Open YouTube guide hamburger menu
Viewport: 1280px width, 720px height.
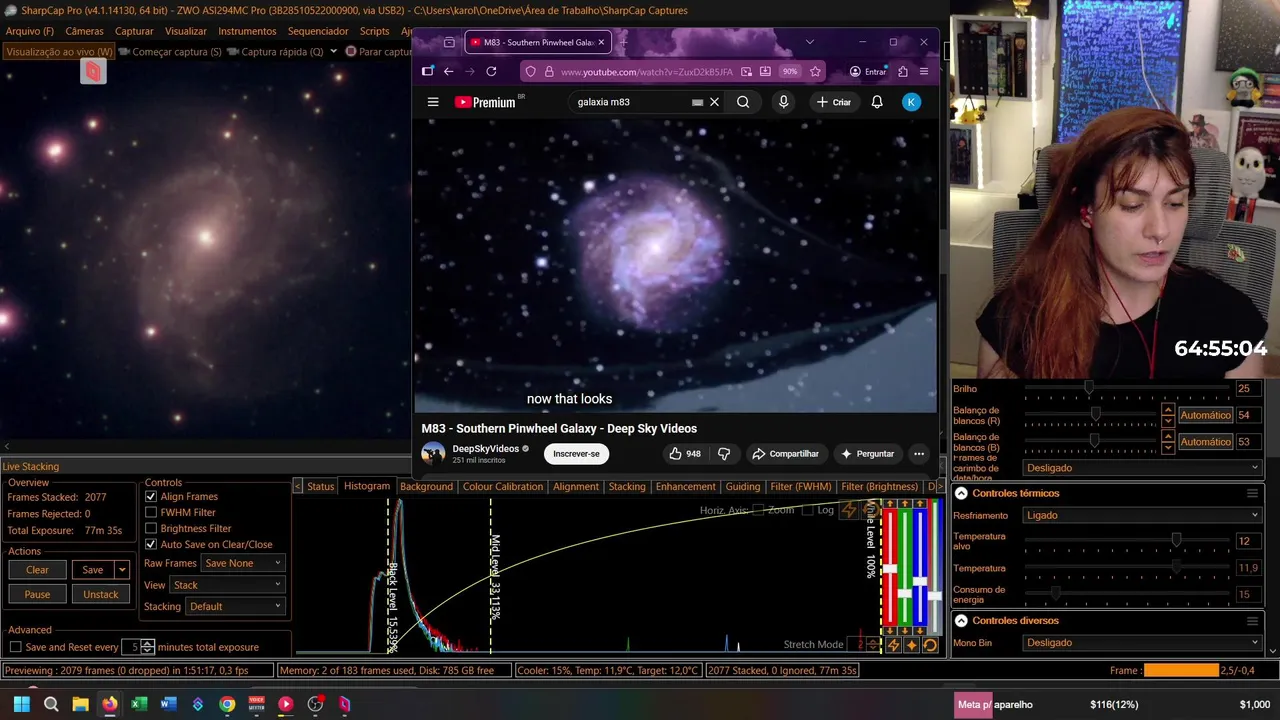[x=433, y=102]
